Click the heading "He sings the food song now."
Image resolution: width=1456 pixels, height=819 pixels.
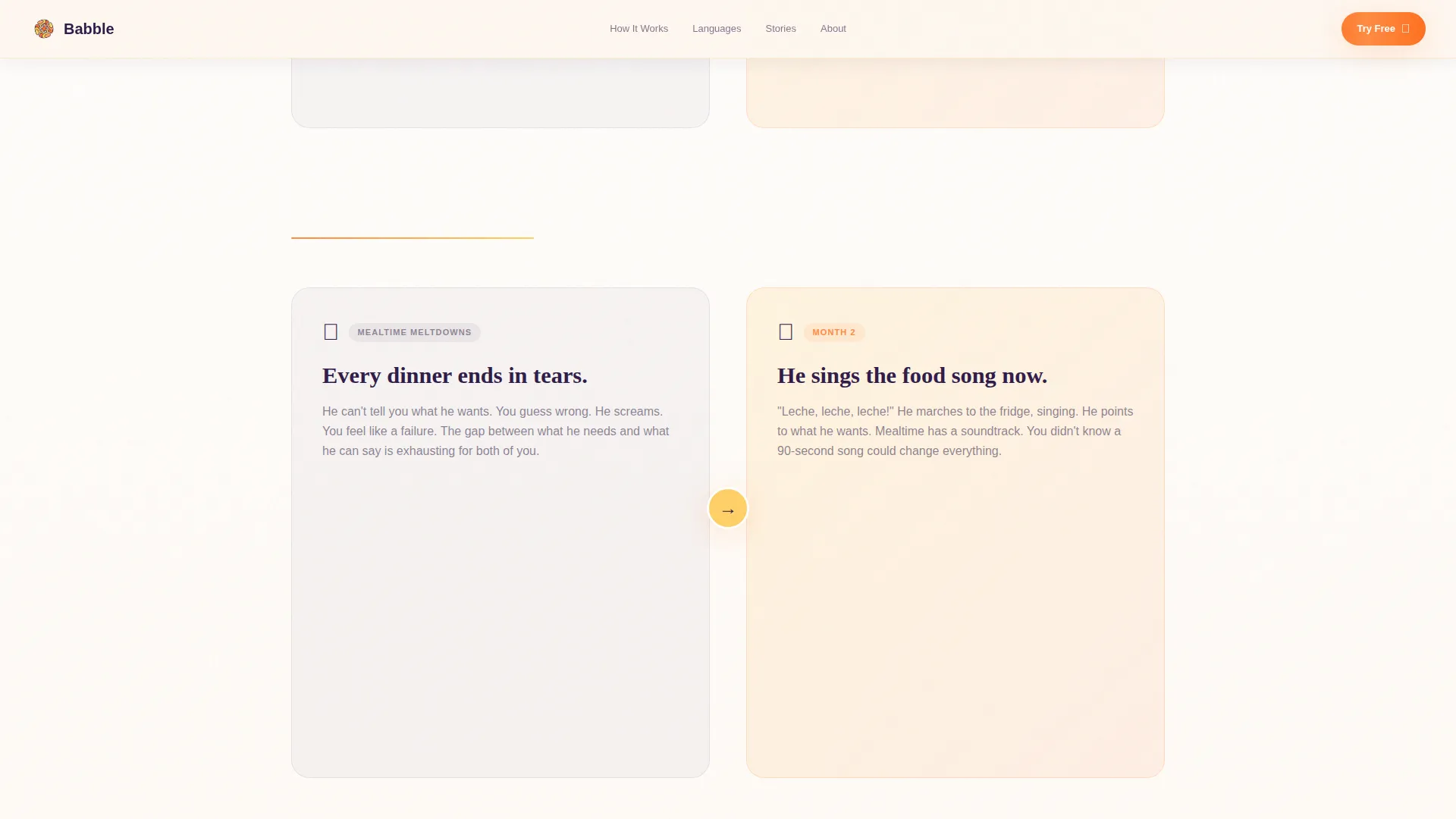coord(912,375)
